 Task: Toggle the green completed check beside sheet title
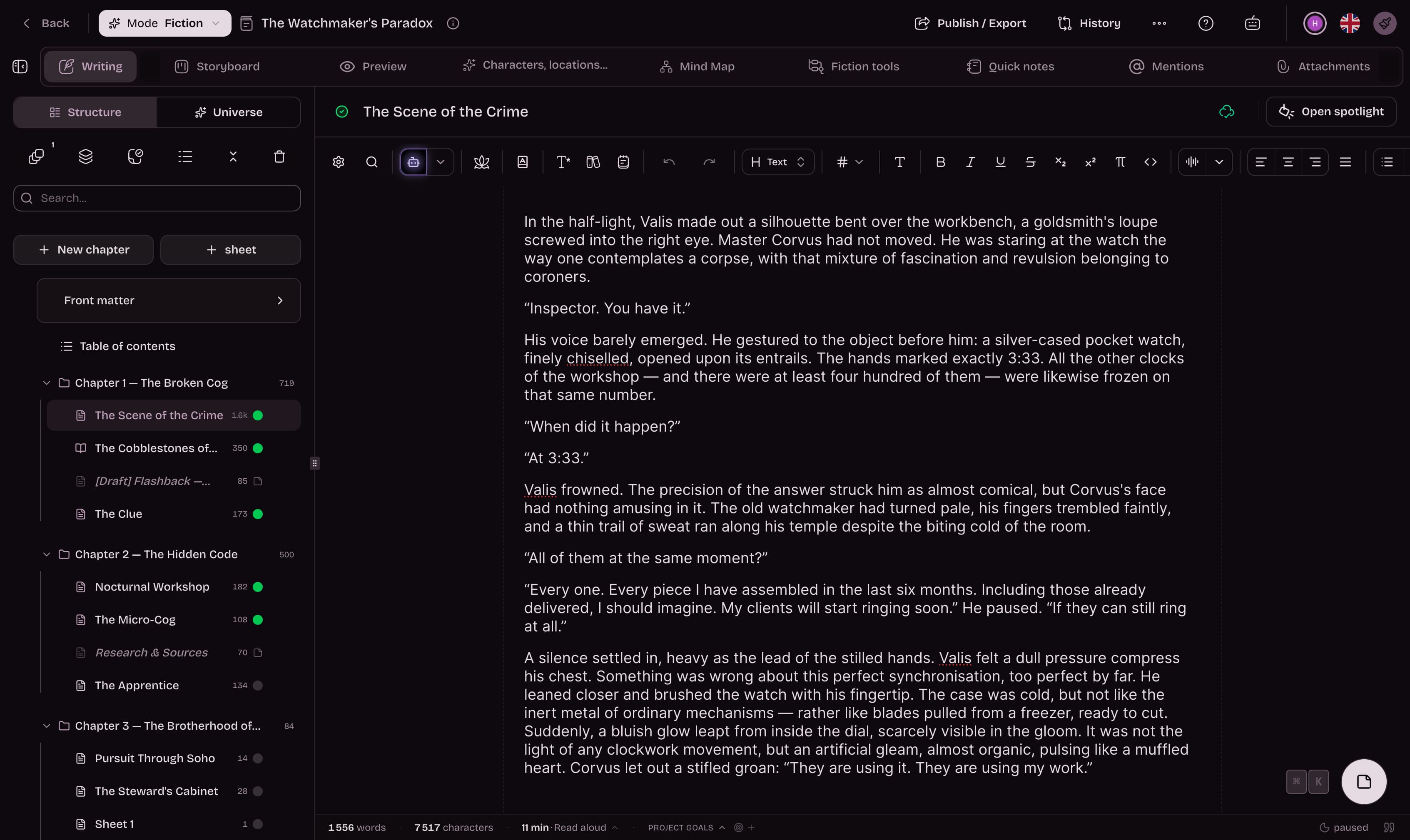coord(341,112)
